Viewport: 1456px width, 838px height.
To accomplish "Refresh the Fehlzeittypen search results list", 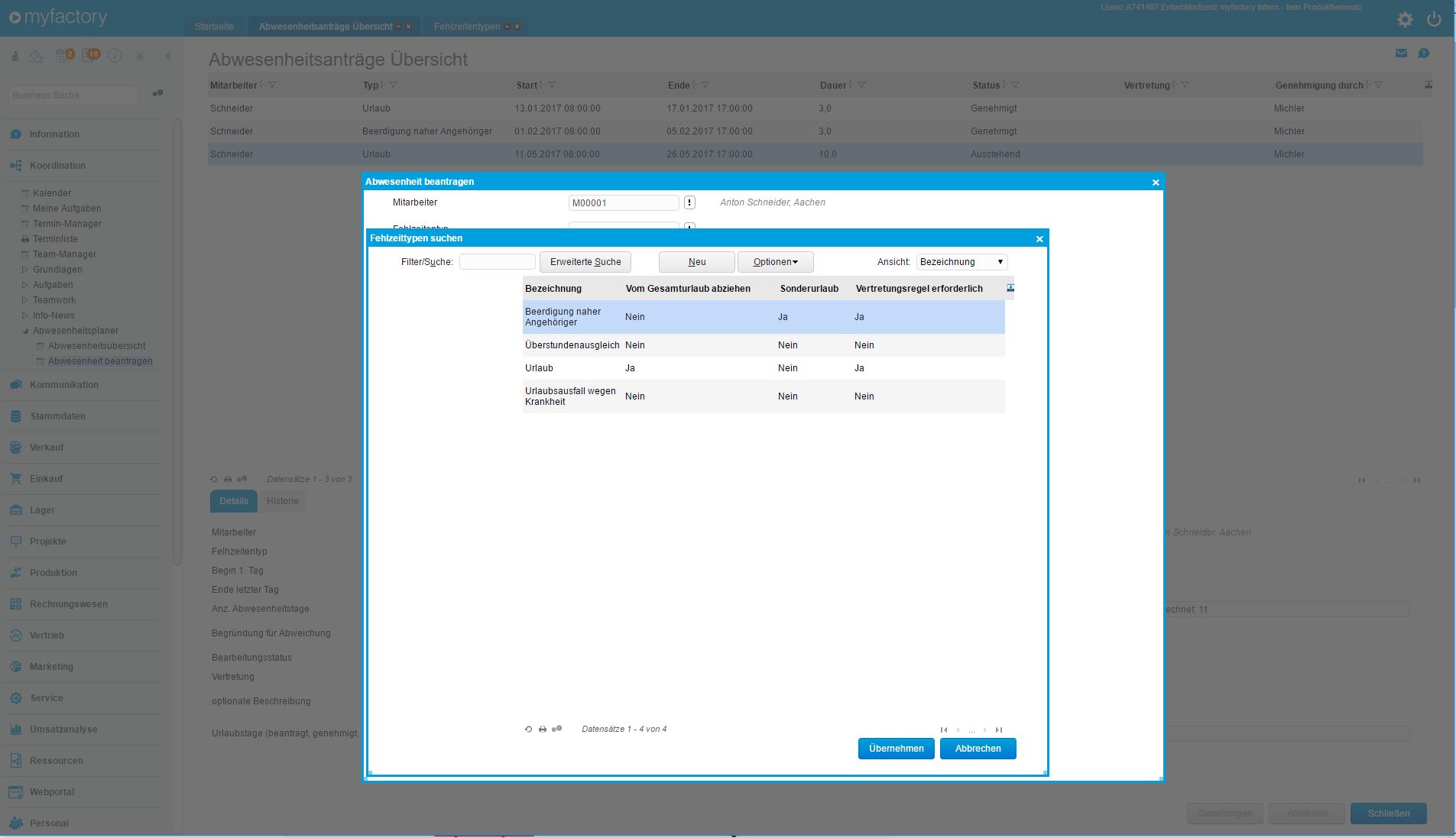I will [x=528, y=730].
